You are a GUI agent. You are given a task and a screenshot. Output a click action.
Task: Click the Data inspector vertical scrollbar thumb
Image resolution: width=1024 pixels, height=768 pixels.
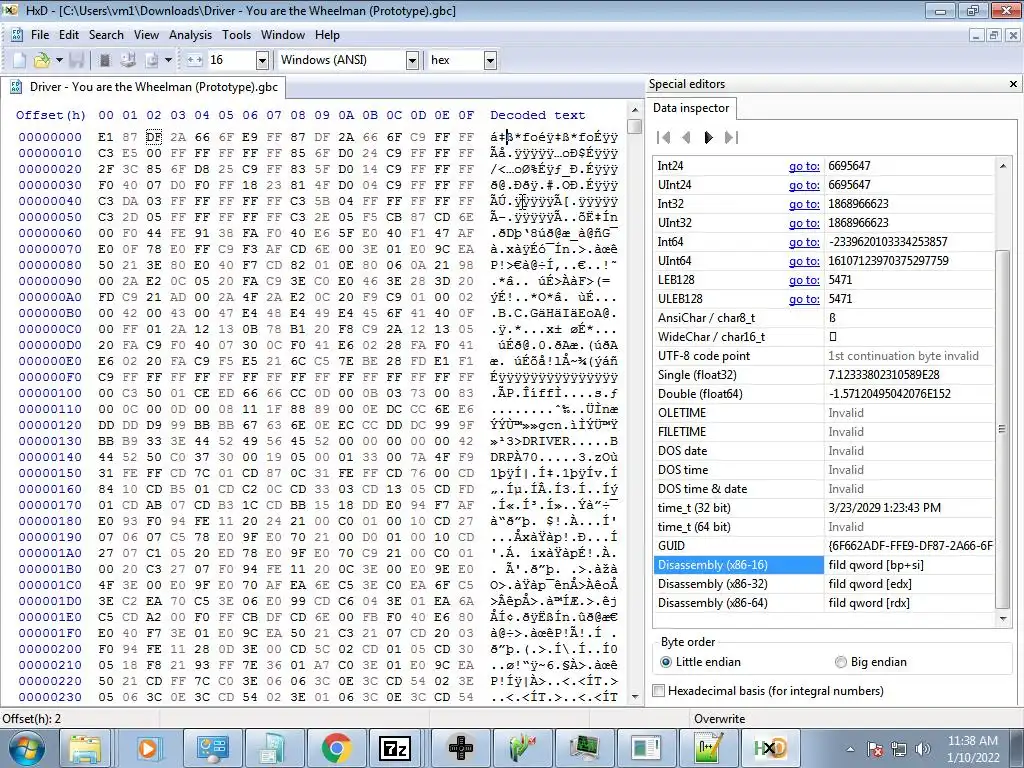click(x=1002, y=428)
